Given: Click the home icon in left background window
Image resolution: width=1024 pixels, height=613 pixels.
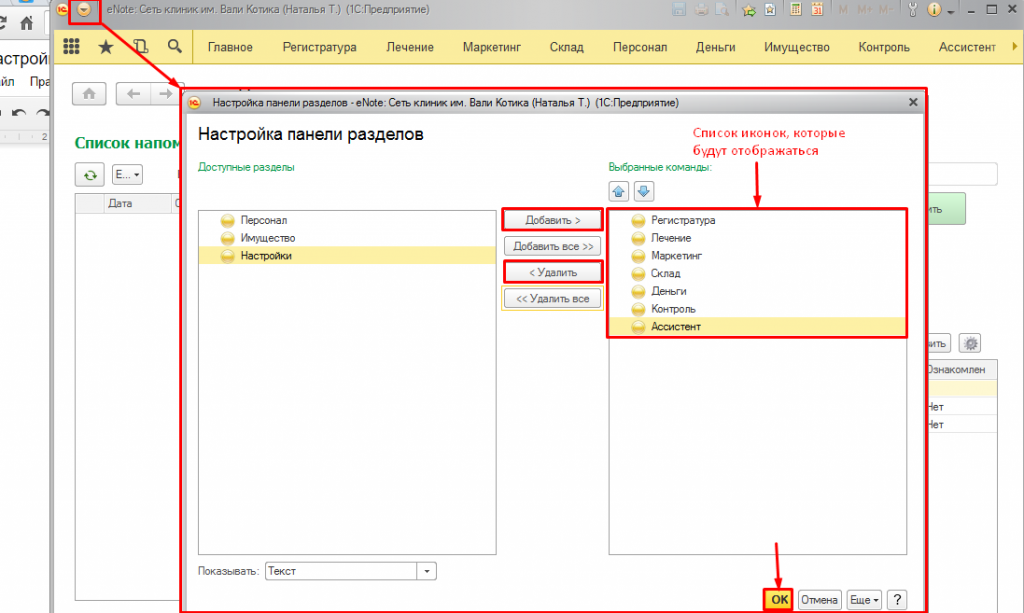Looking at the screenshot, I should click(x=26, y=23).
